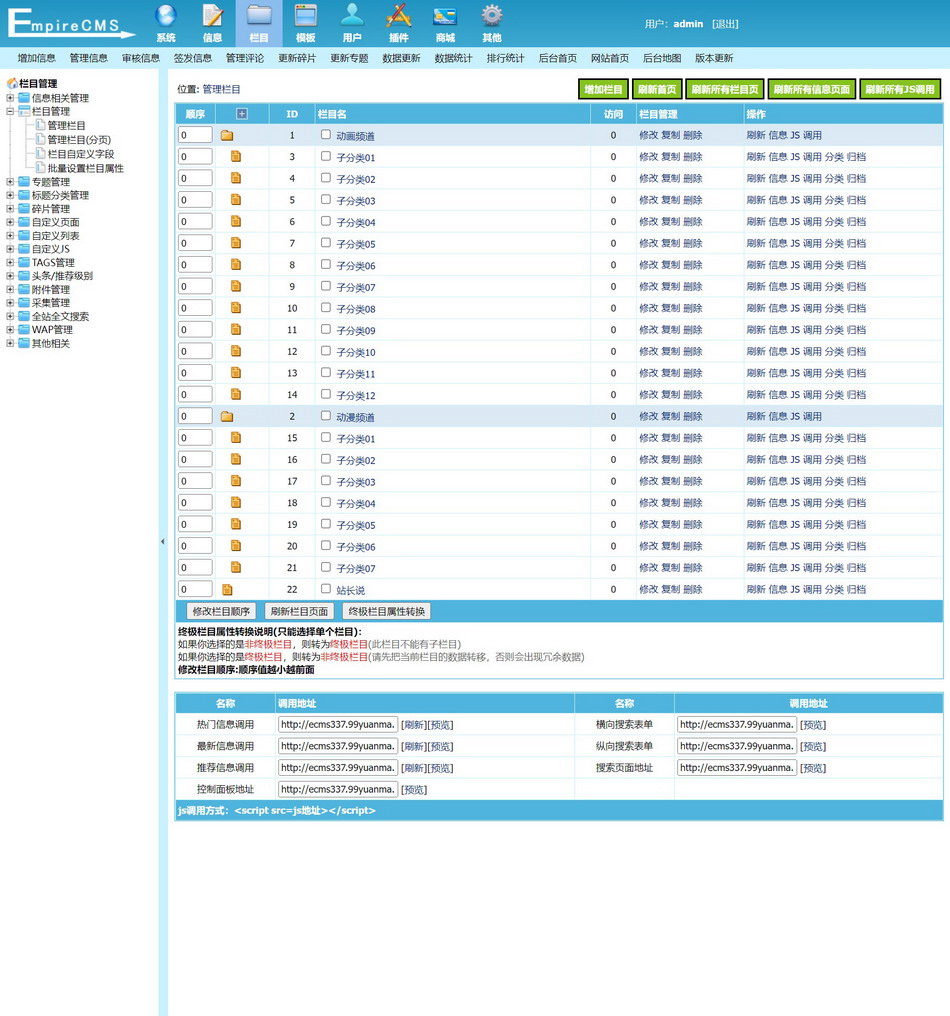Image resolution: width=950 pixels, height=1016 pixels.
Task: Click the 修改栏目顺序 button
Action: tap(221, 612)
